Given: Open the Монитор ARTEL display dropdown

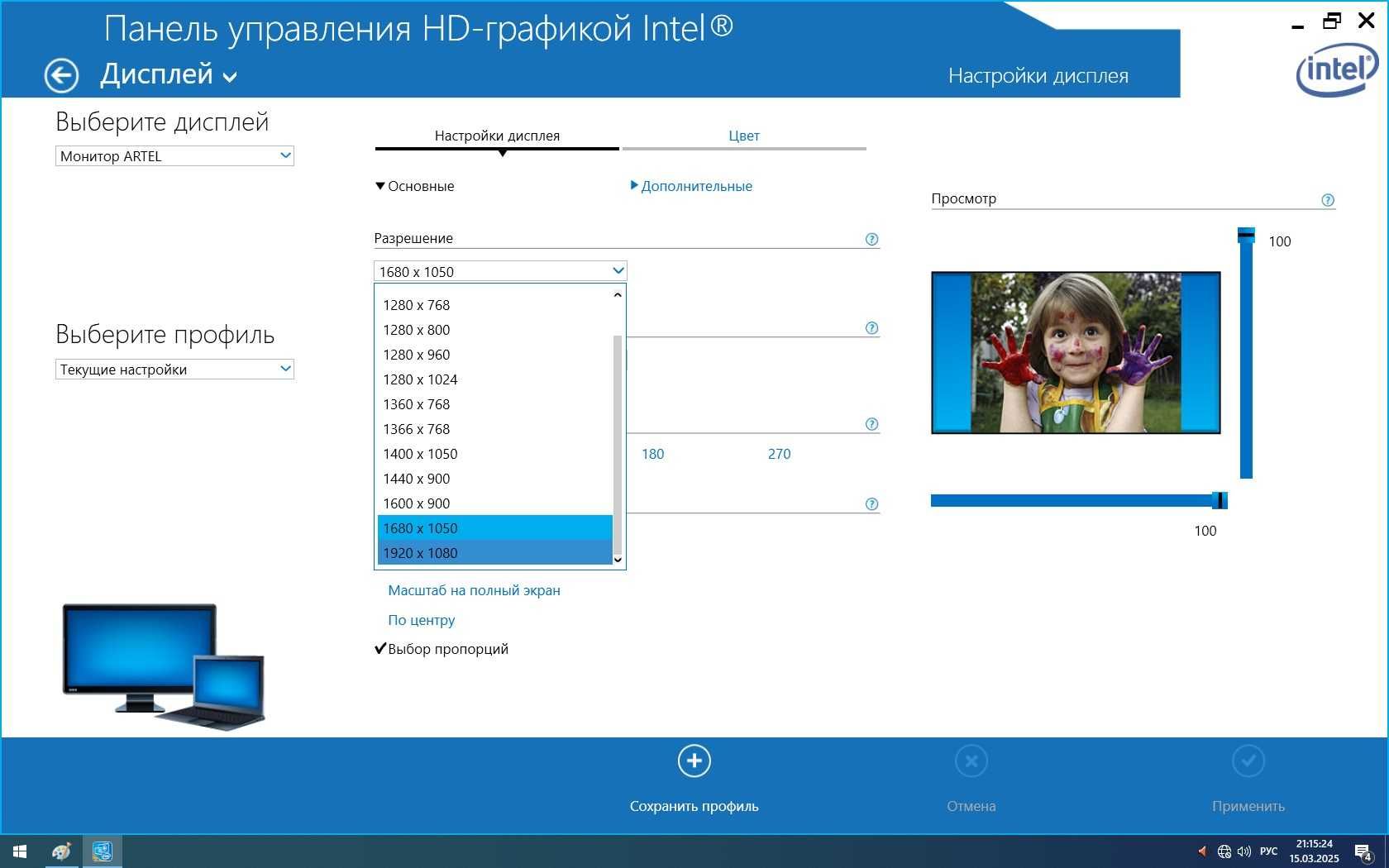Looking at the screenshot, I should coord(174,155).
